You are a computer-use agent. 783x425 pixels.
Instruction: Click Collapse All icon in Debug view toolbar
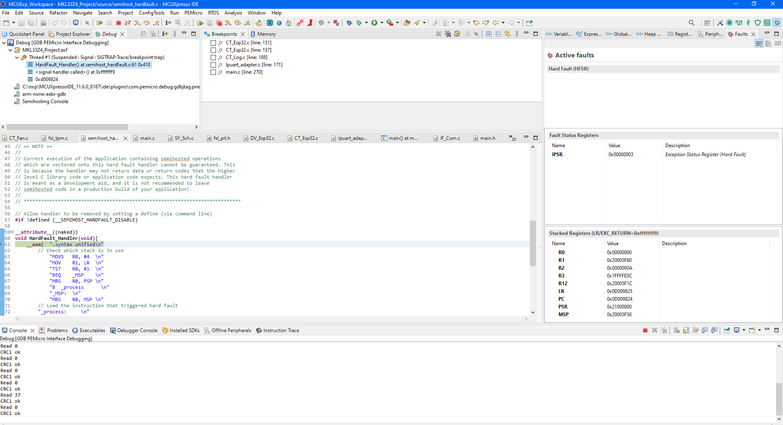[x=143, y=34]
